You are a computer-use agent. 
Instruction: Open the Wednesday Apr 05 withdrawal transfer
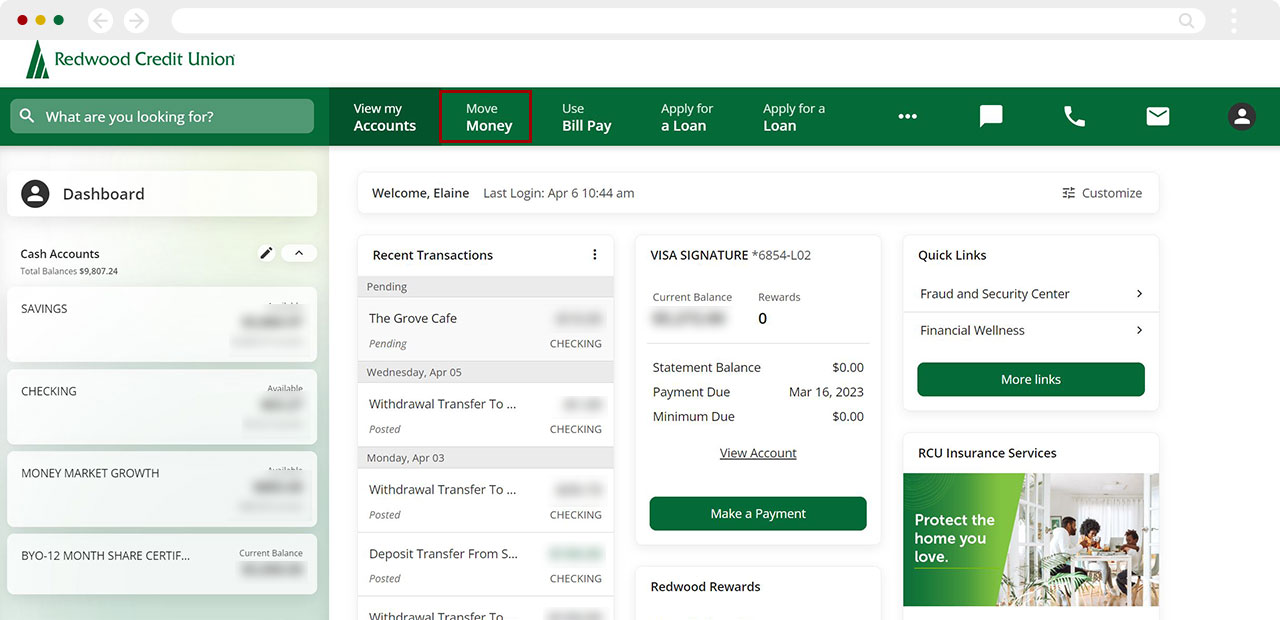coord(485,416)
